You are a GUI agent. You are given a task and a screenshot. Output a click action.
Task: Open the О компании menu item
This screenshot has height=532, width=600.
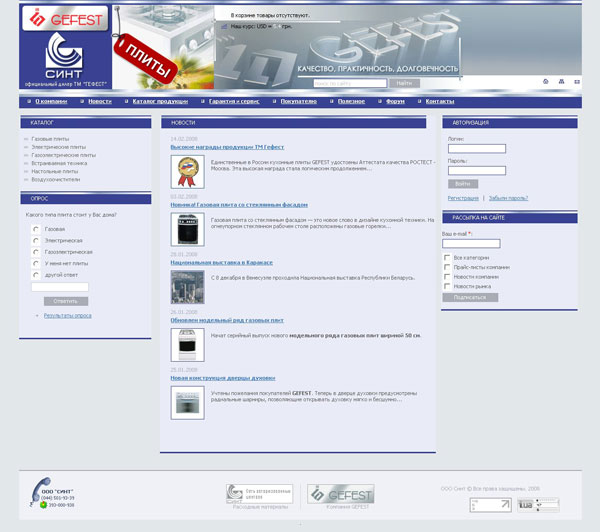coord(51,101)
